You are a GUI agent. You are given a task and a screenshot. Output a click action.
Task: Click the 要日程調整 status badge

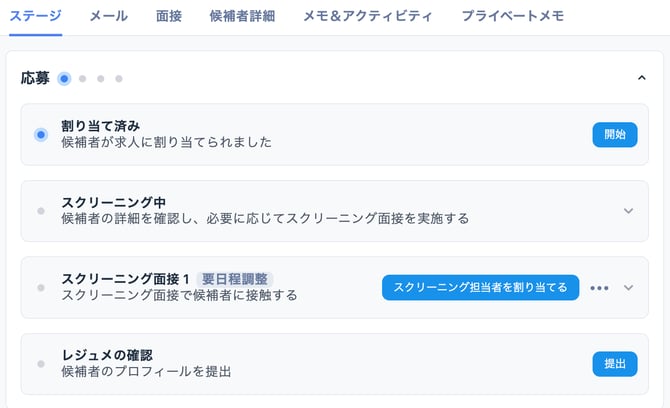[235, 279]
